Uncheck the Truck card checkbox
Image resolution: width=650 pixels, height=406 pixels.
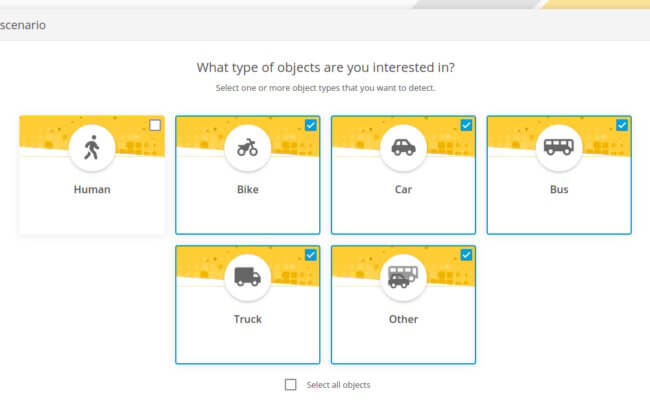[310, 255]
